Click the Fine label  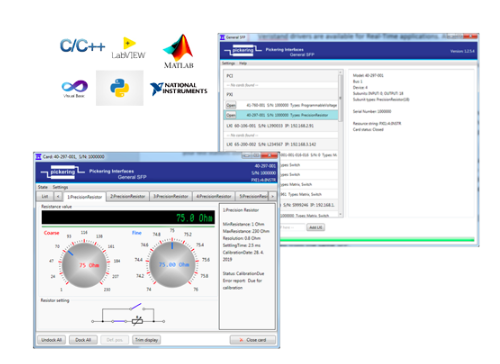coord(137,233)
